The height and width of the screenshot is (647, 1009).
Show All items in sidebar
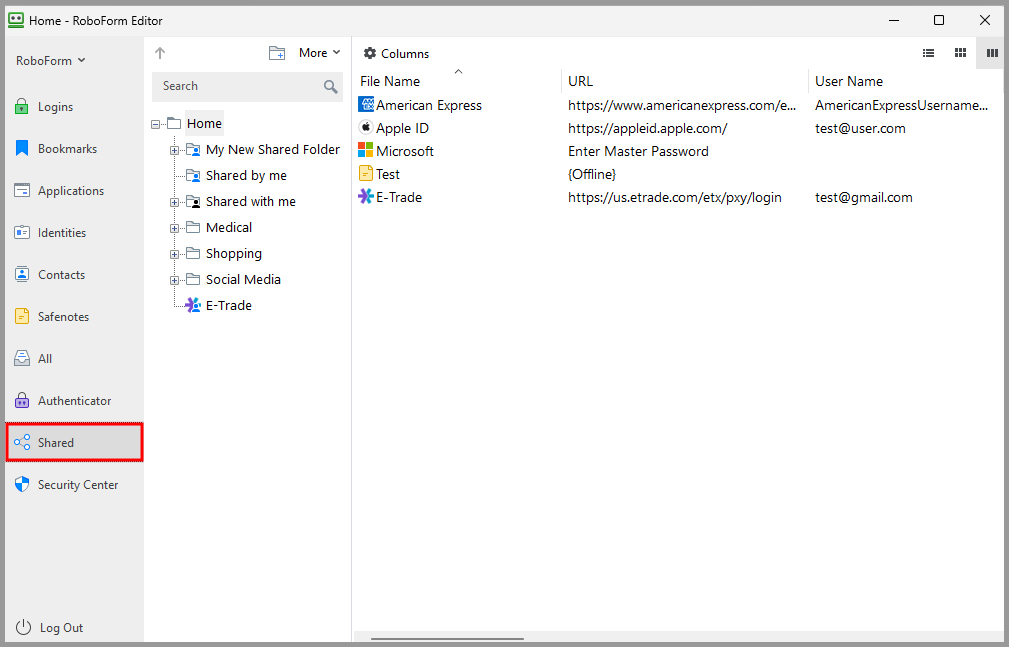[74, 359]
